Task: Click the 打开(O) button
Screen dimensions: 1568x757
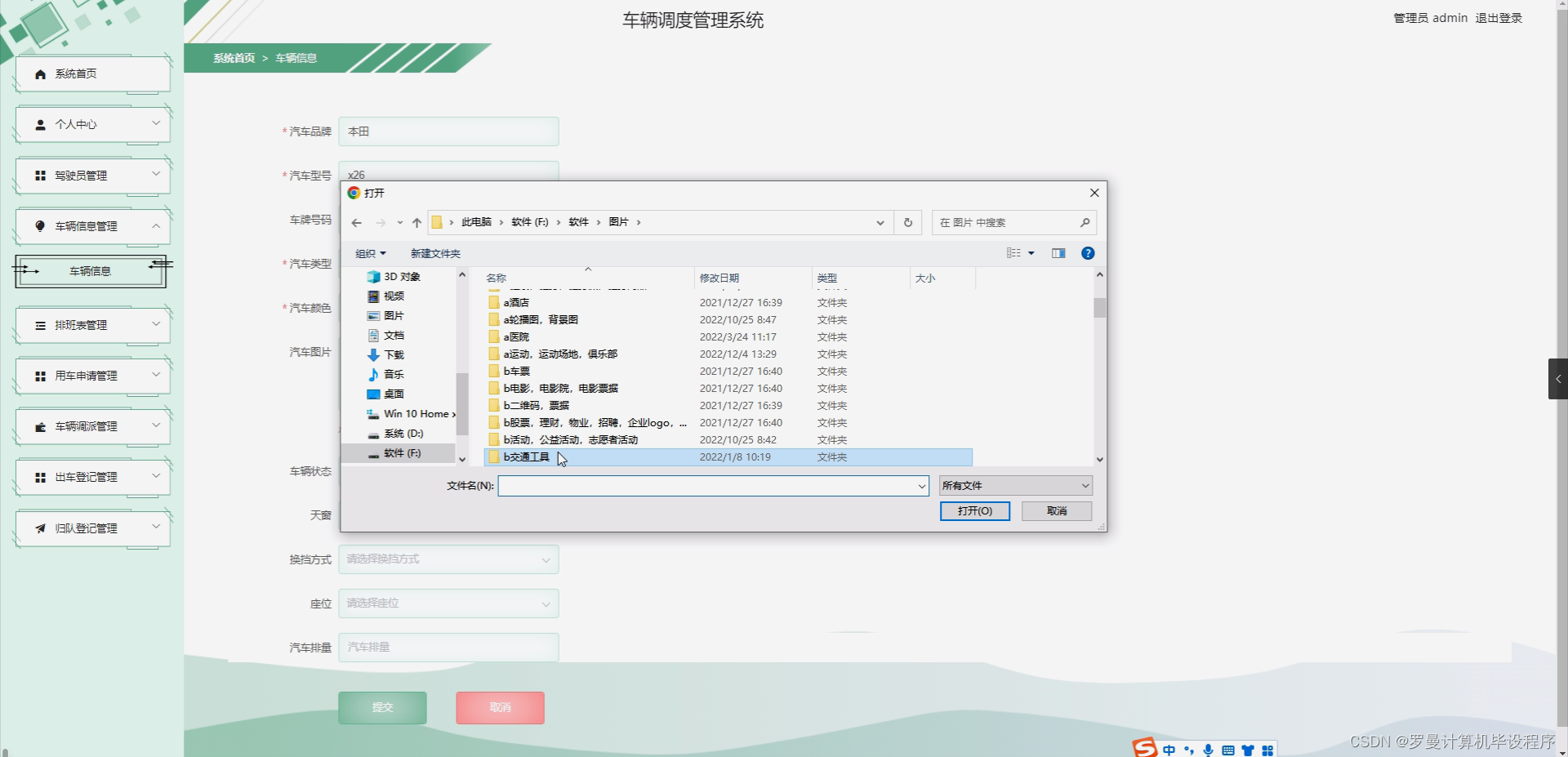Action: coord(974,510)
